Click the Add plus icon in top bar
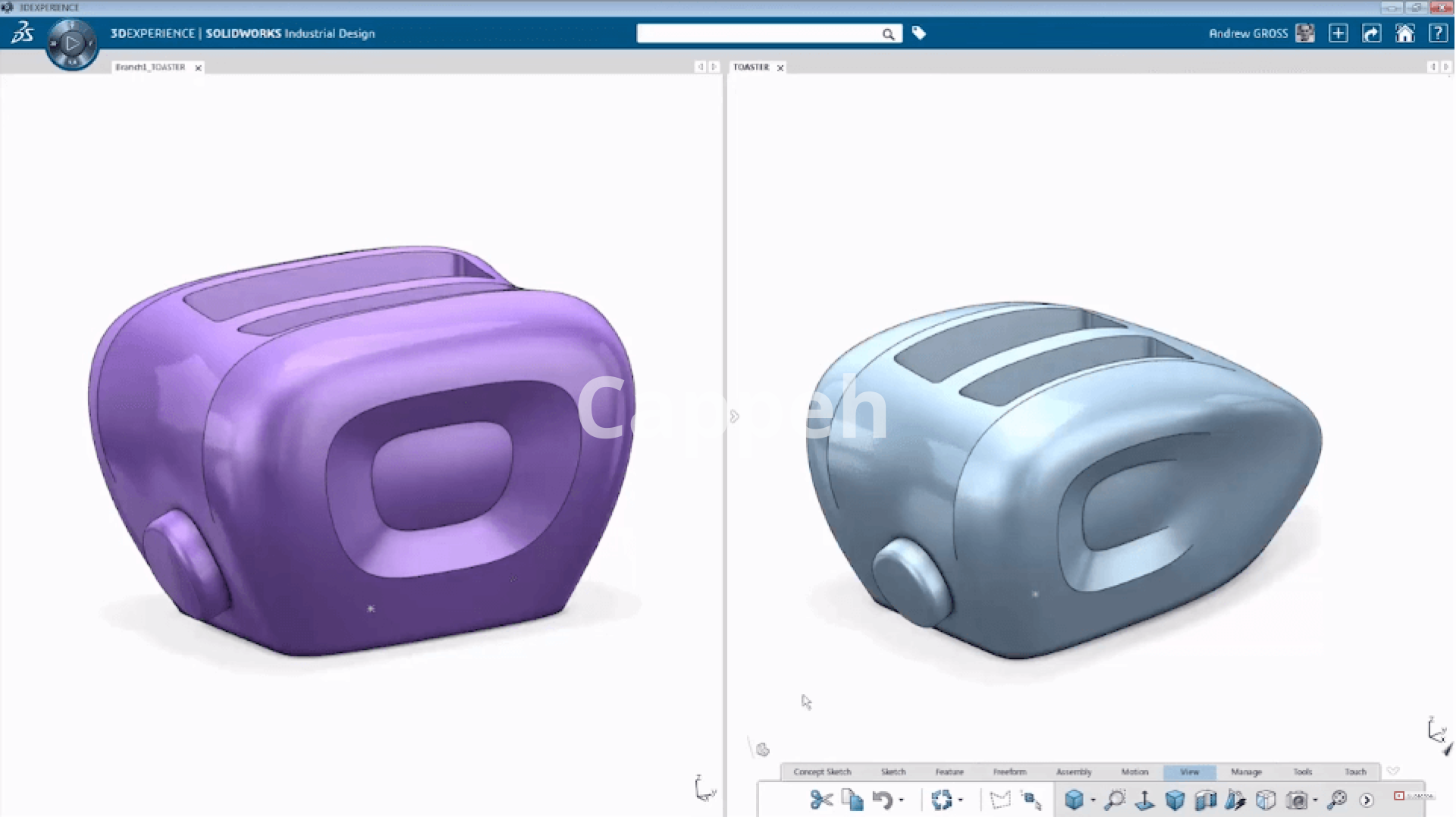Viewport: 1456px width, 817px height. [x=1338, y=33]
